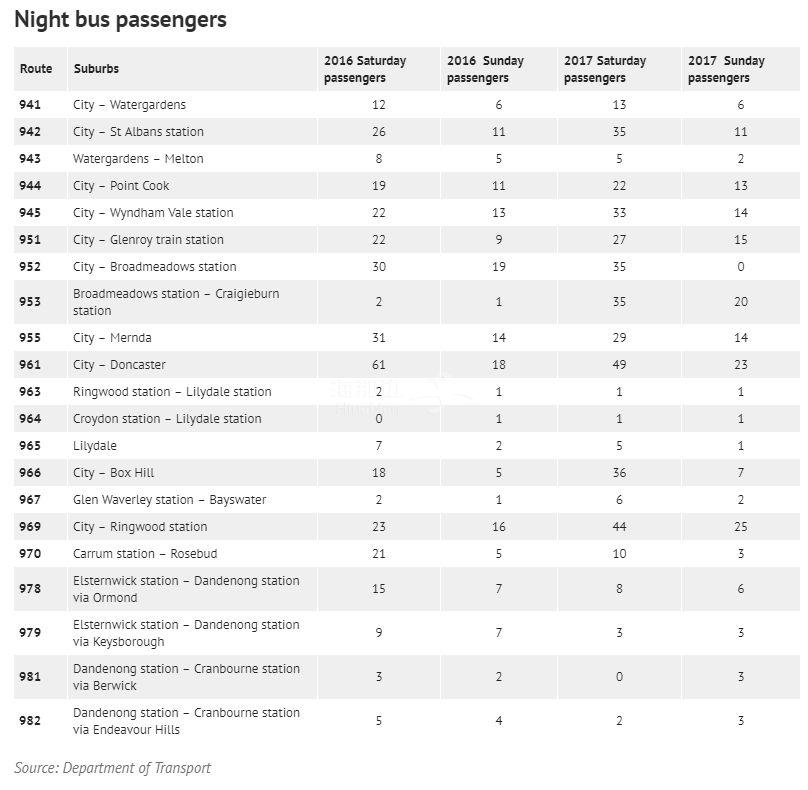Click the 2017 Sunday passengers header

pos(726,69)
